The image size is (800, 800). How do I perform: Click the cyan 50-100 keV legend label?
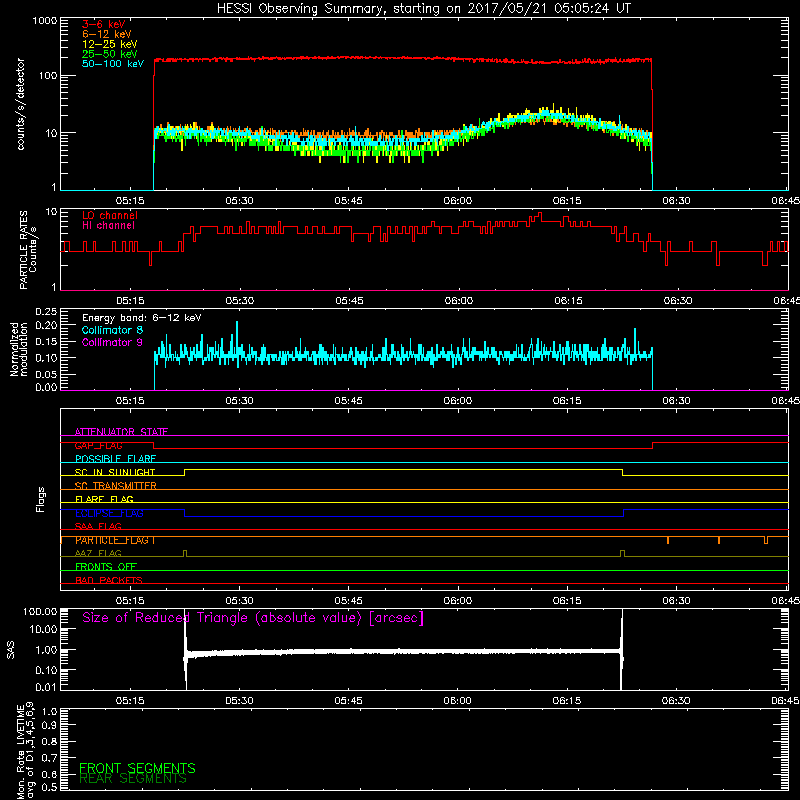[x=113, y=64]
